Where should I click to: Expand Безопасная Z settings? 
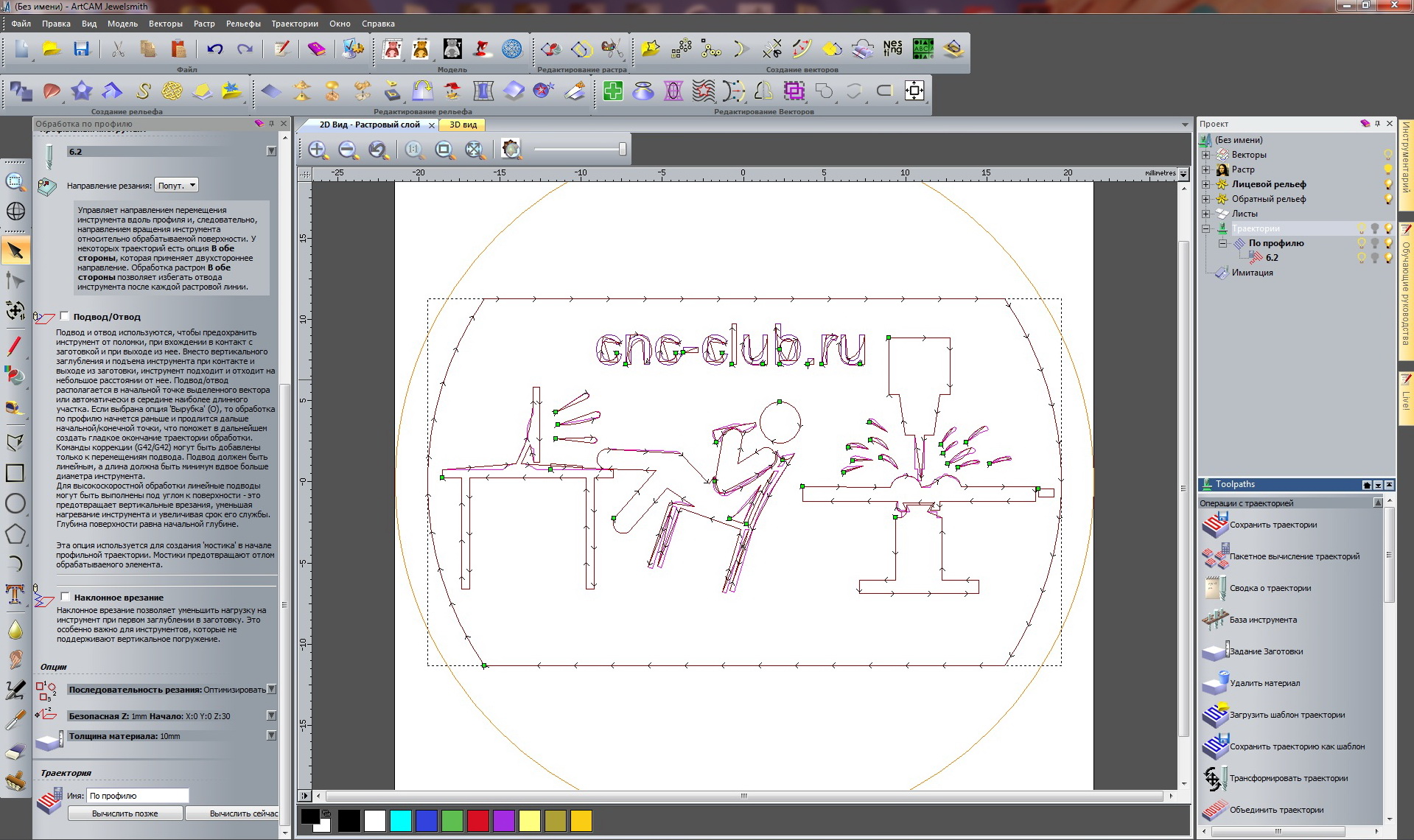point(271,715)
